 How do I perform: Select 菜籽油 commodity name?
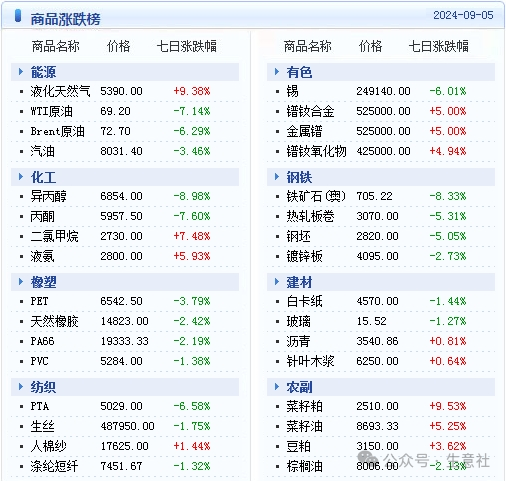click(x=304, y=426)
